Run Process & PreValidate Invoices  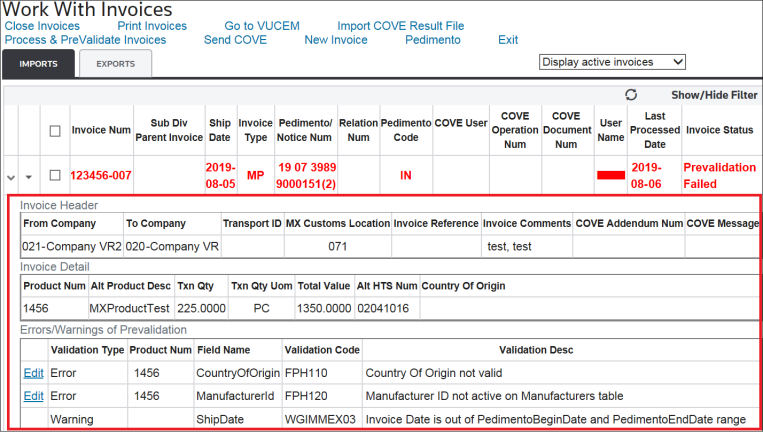(85, 40)
